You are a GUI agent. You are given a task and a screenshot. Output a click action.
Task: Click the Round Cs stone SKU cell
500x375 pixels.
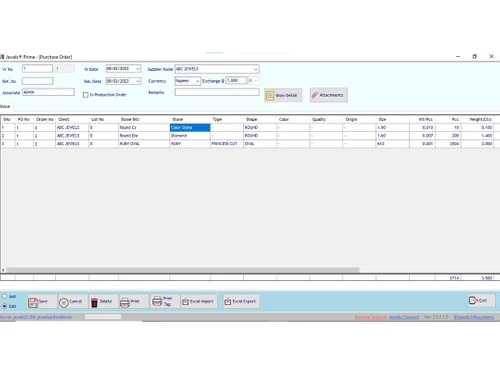[144, 128]
